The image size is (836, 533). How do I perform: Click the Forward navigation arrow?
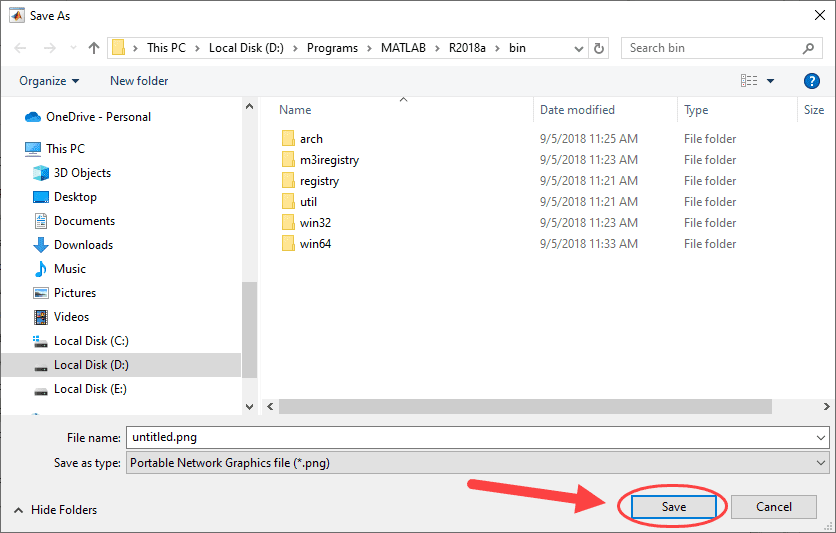pyautogui.click(x=50, y=48)
